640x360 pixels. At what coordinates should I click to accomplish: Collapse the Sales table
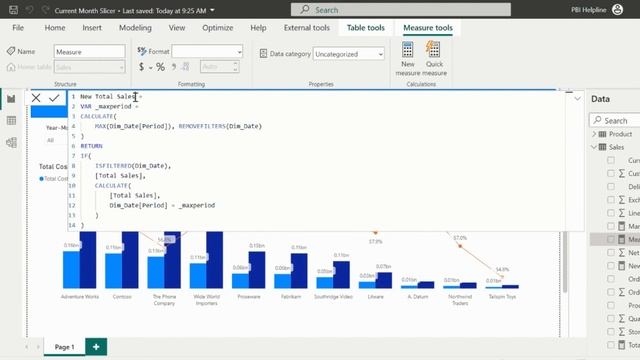pos(594,147)
